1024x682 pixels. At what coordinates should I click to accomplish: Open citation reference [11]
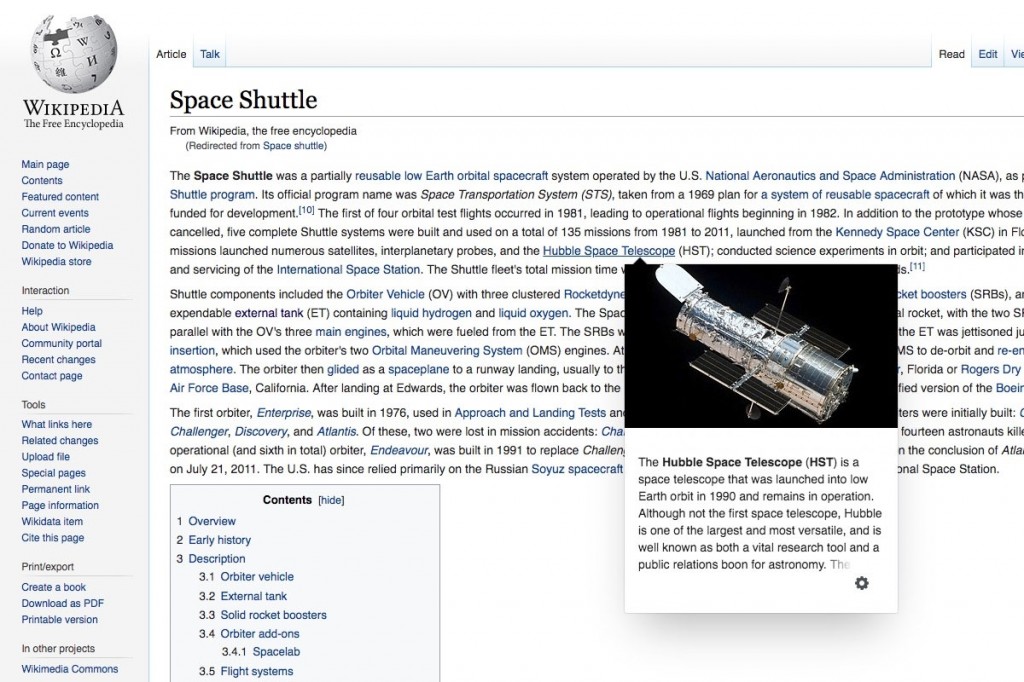pos(917,267)
